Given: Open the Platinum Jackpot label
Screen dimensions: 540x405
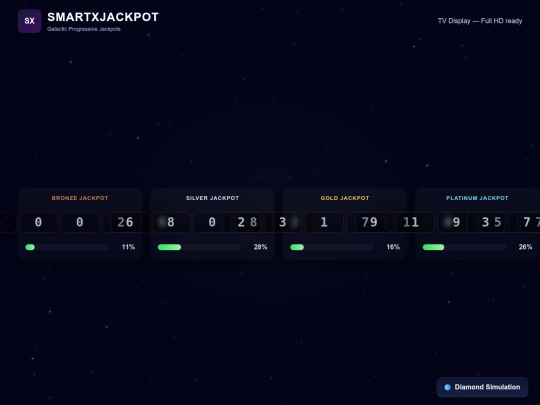Looking at the screenshot, I should (x=477, y=198).
